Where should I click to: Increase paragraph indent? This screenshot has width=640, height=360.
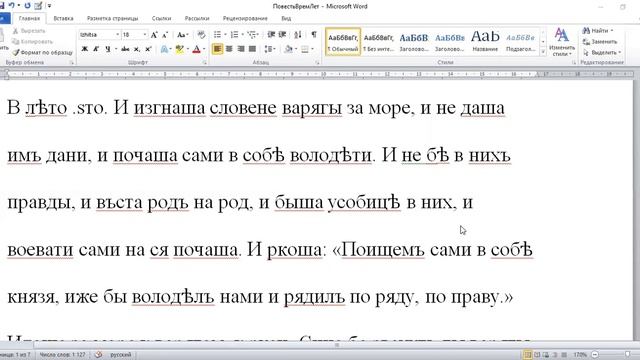click(x=282, y=35)
